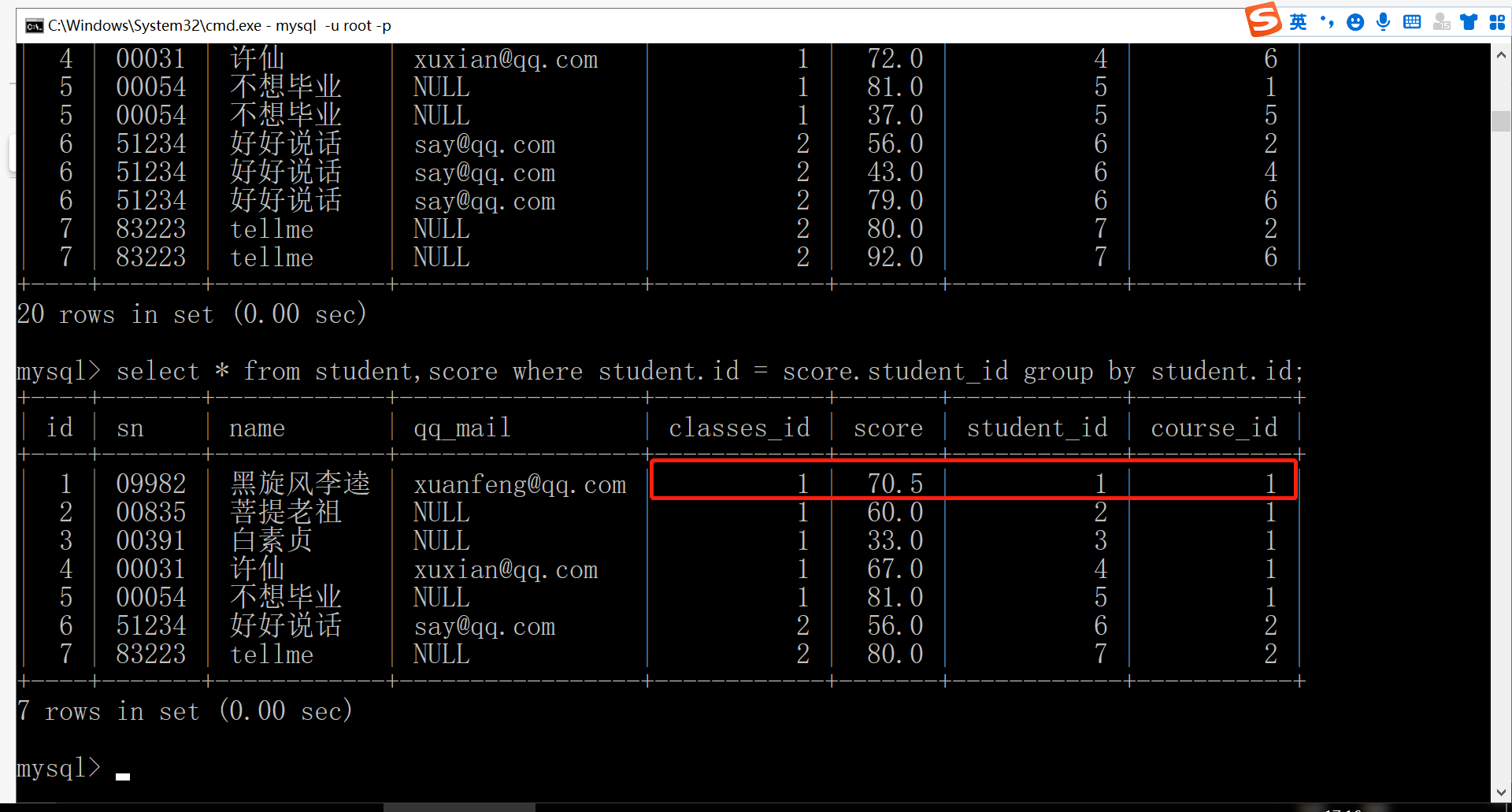Toggle the punctuation mode icon in the IME bar
1512x812 pixels.
point(1327,22)
